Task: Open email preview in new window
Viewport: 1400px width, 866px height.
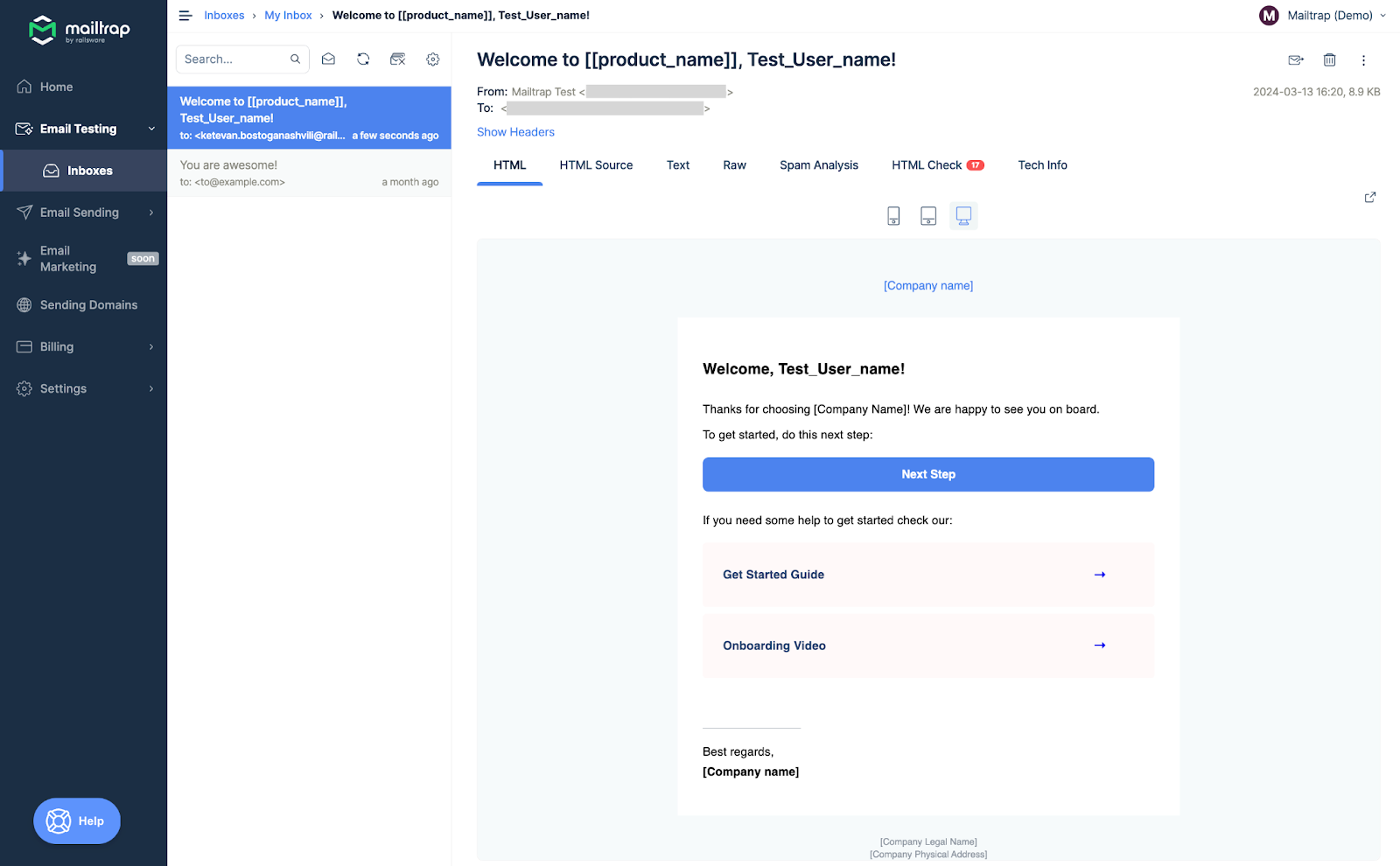Action: 1370,197
